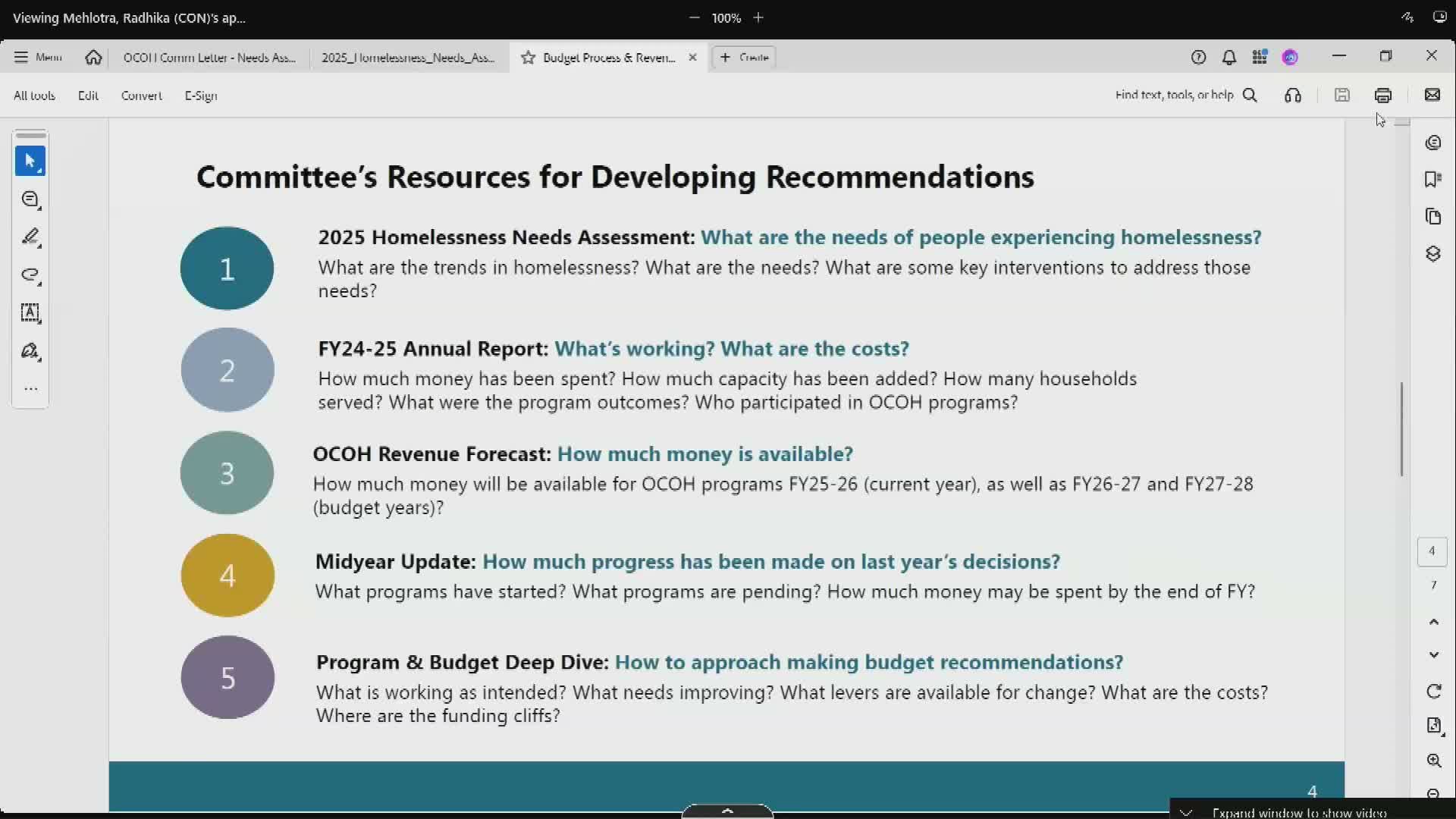Click the print document icon

(x=1382, y=95)
